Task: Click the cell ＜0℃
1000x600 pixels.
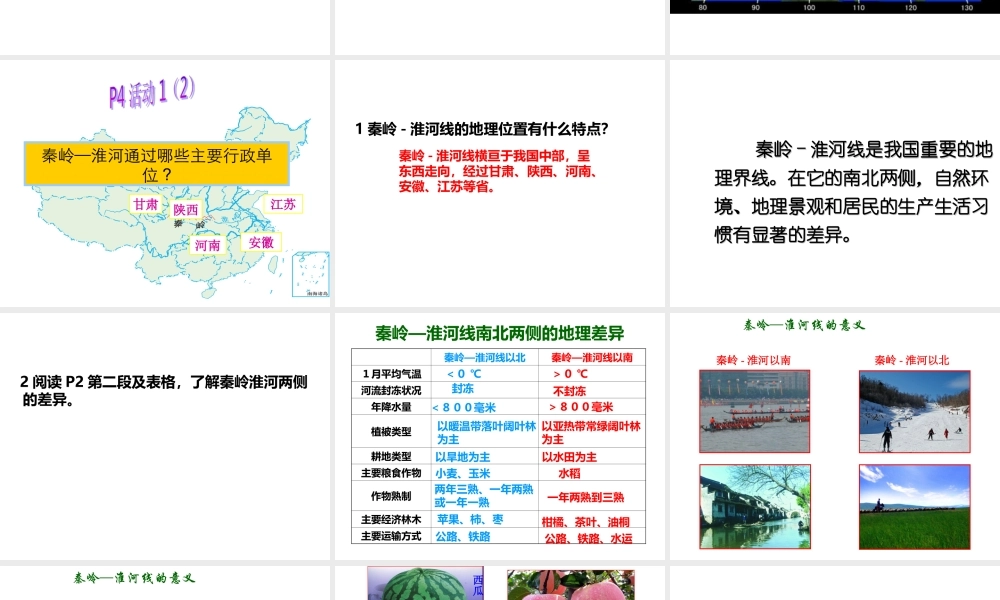Action: pos(464,374)
